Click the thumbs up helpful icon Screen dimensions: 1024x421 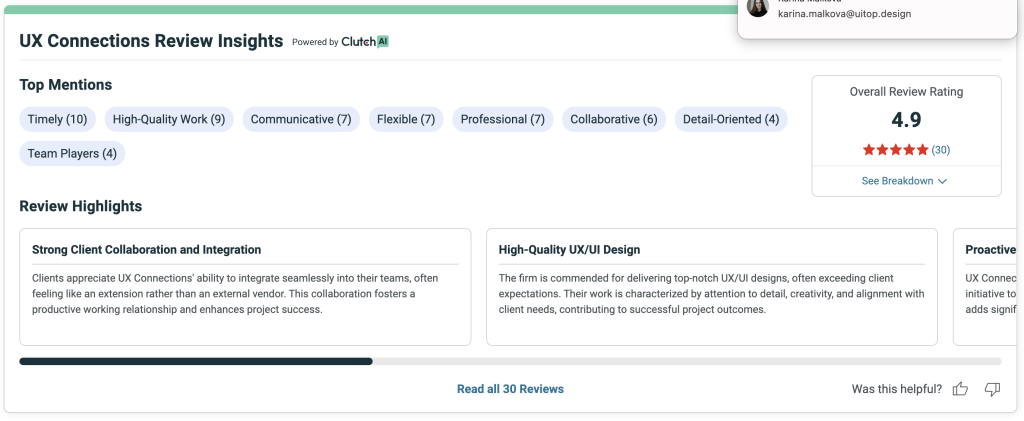pyautogui.click(x=960, y=389)
